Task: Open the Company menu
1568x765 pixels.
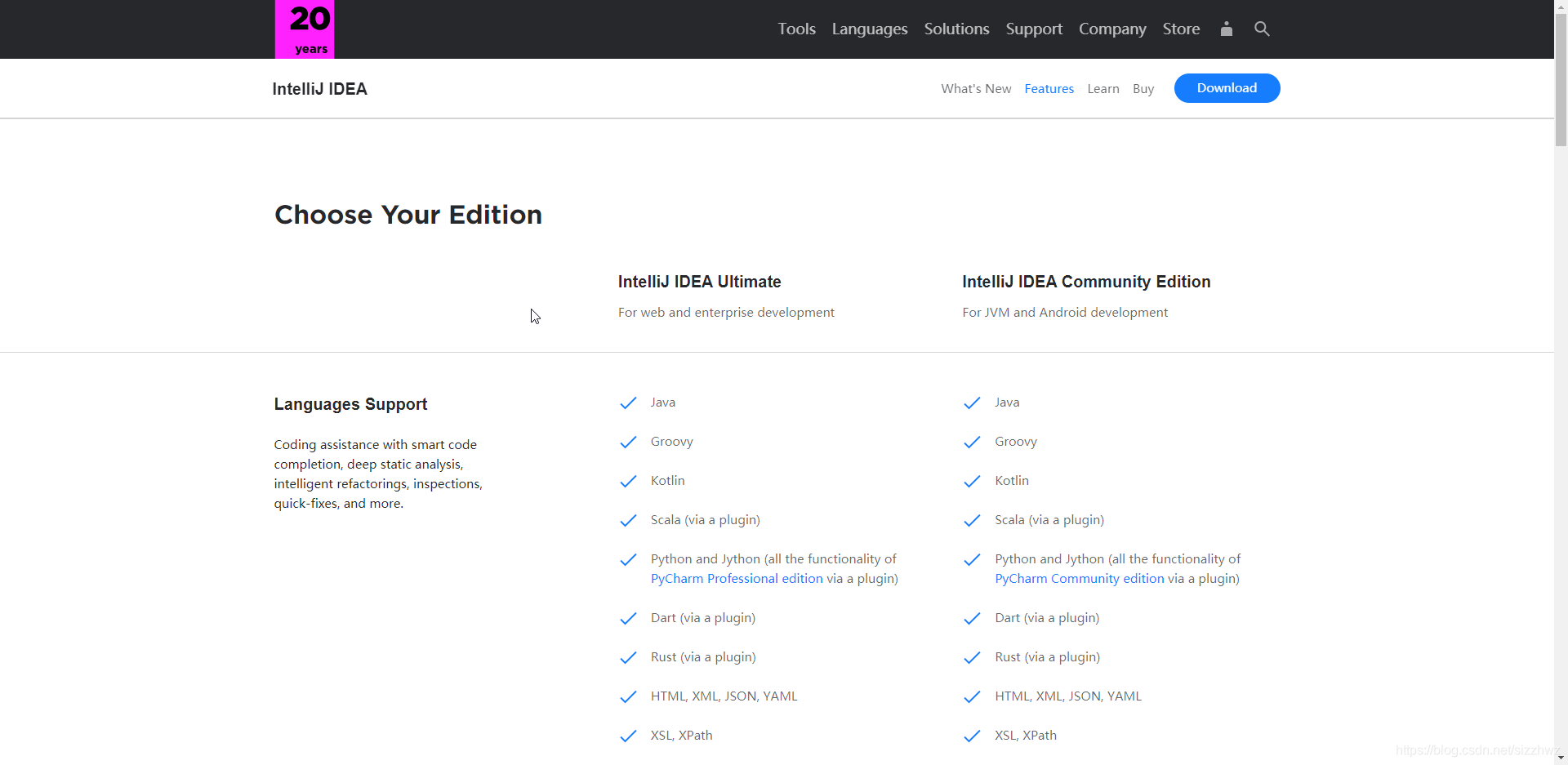Action: click(1112, 29)
